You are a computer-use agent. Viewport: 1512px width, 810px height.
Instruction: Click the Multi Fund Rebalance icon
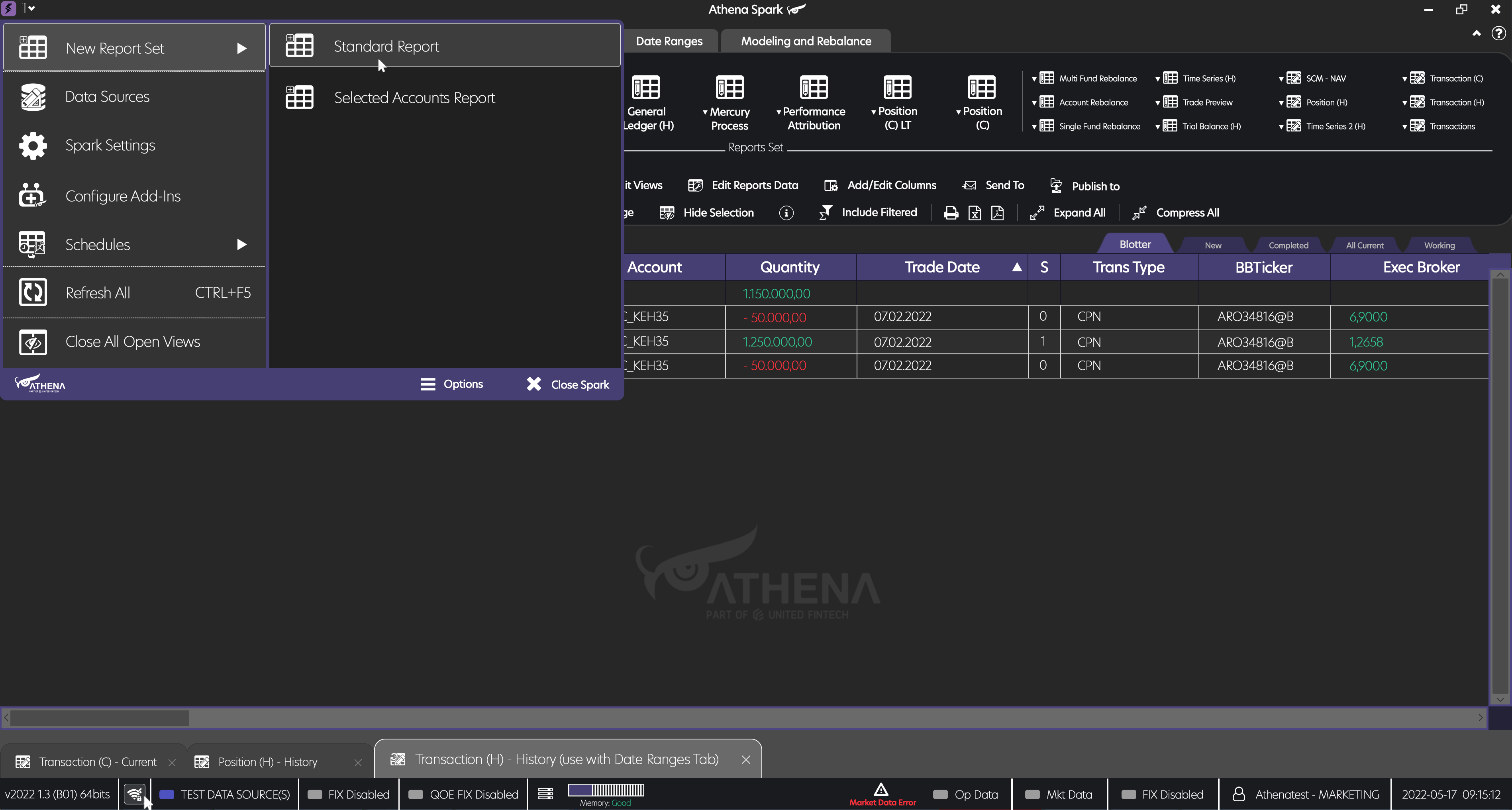[x=1048, y=78]
